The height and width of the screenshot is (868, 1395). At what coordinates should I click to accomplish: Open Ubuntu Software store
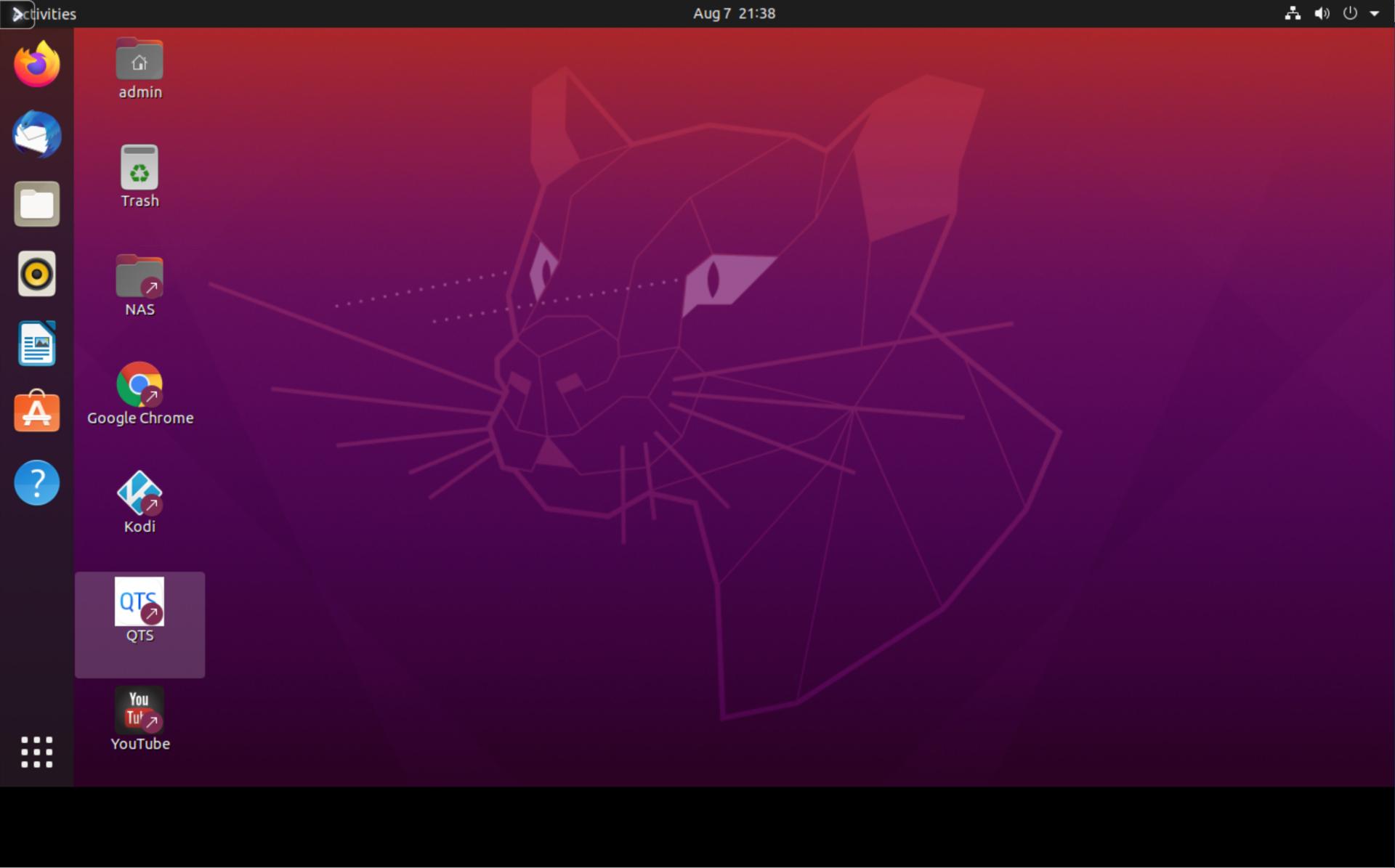(36, 413)
